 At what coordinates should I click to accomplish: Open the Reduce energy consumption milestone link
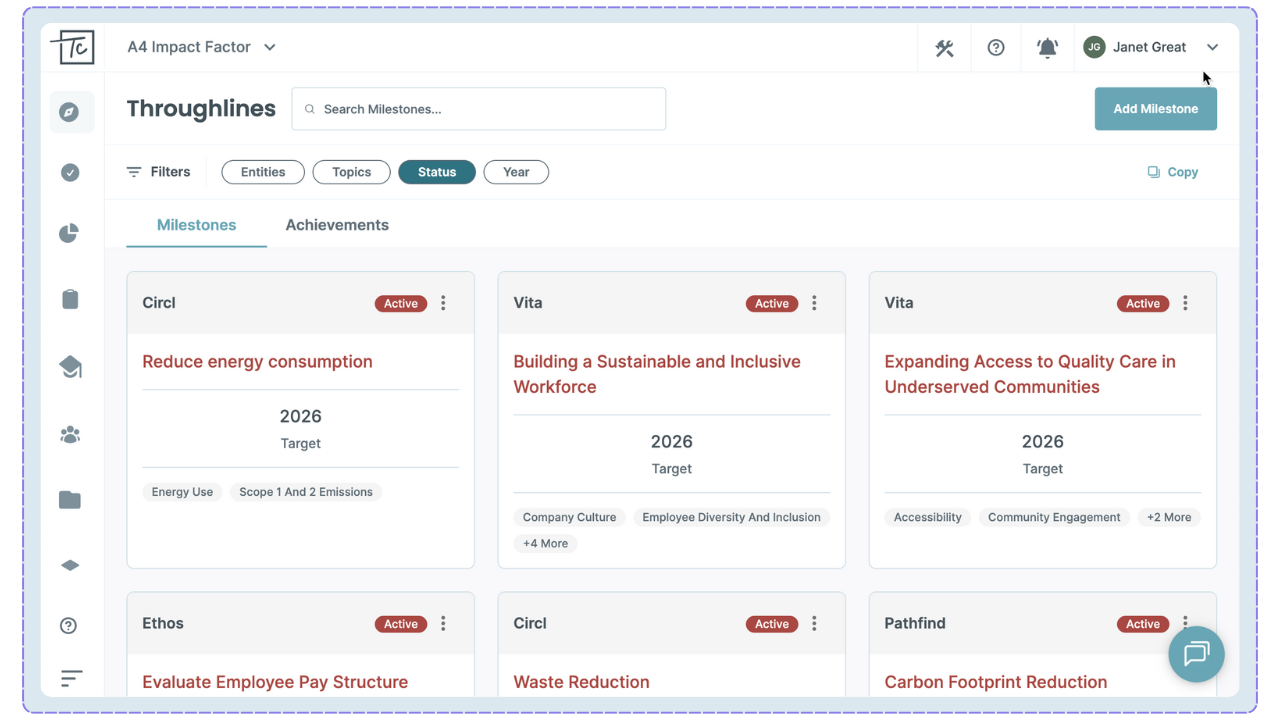pos(257,361)
